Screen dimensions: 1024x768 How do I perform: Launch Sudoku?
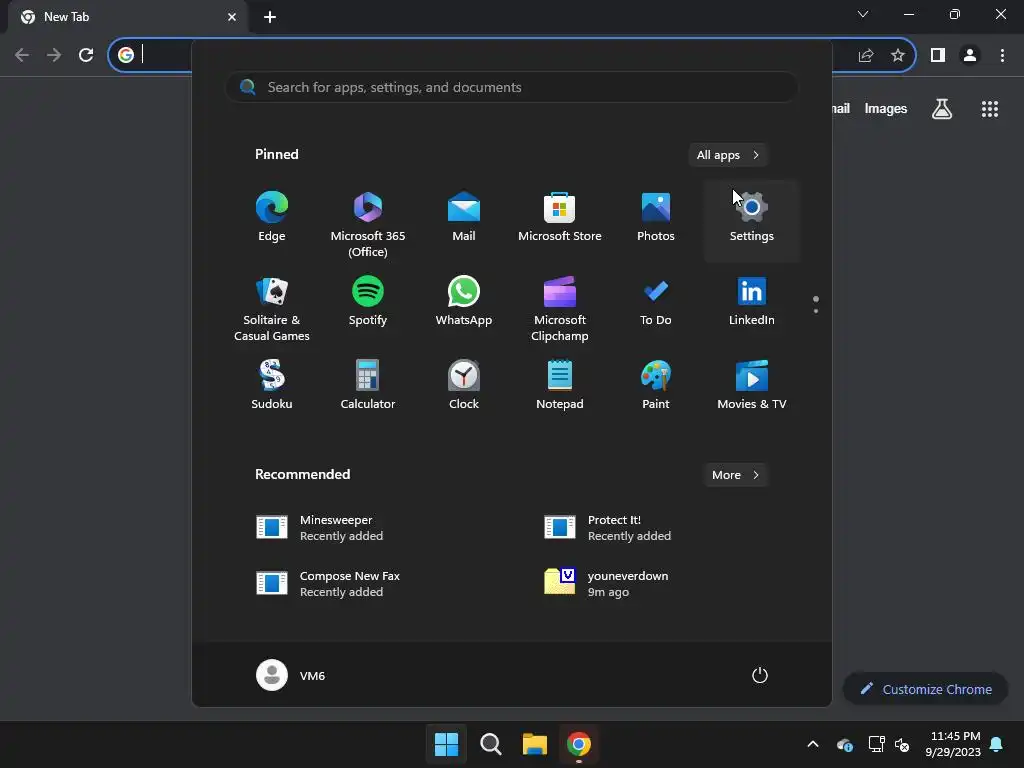(x=272, y=385)
